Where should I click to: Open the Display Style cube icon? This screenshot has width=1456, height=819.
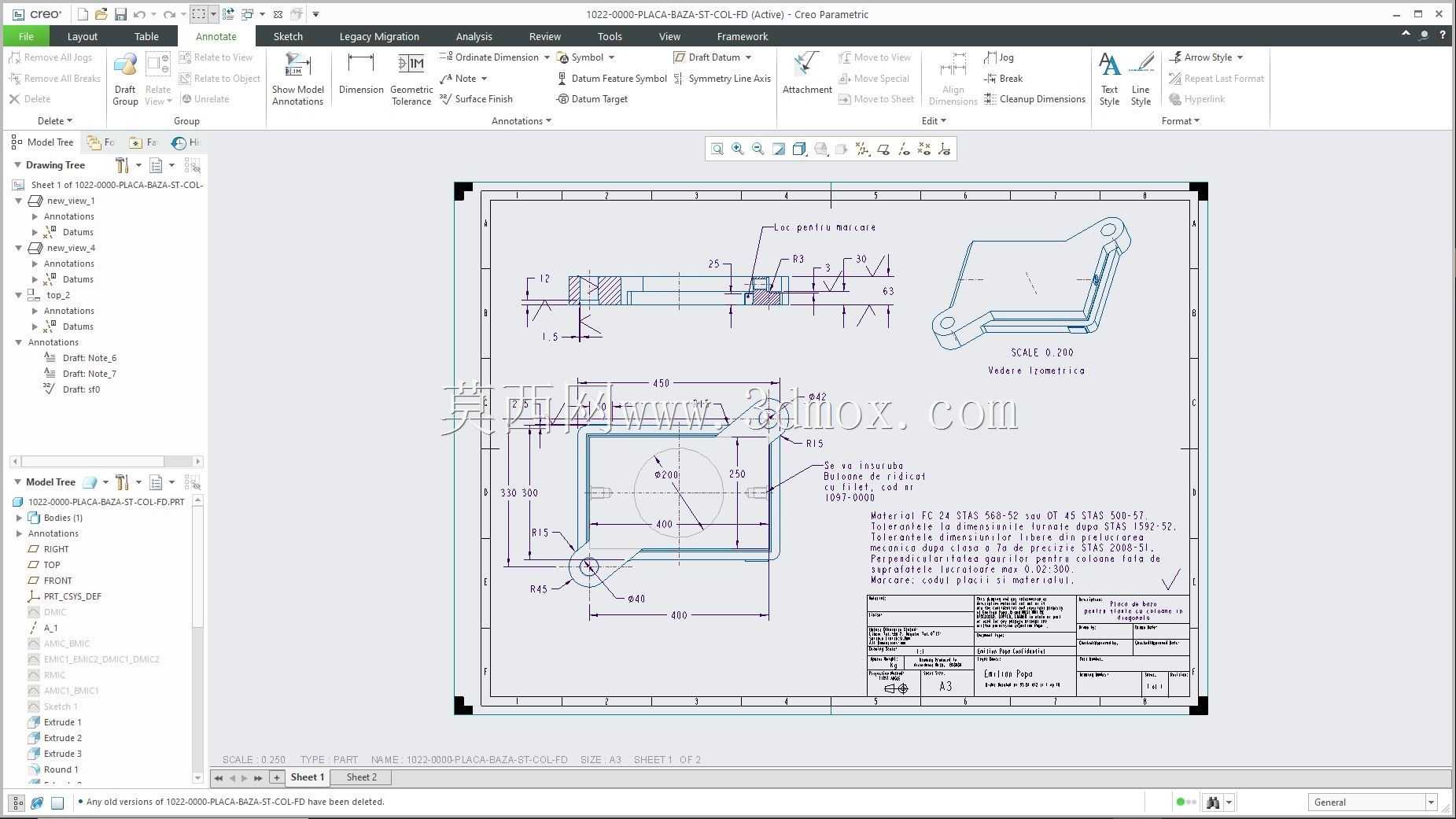click(799, 149)
